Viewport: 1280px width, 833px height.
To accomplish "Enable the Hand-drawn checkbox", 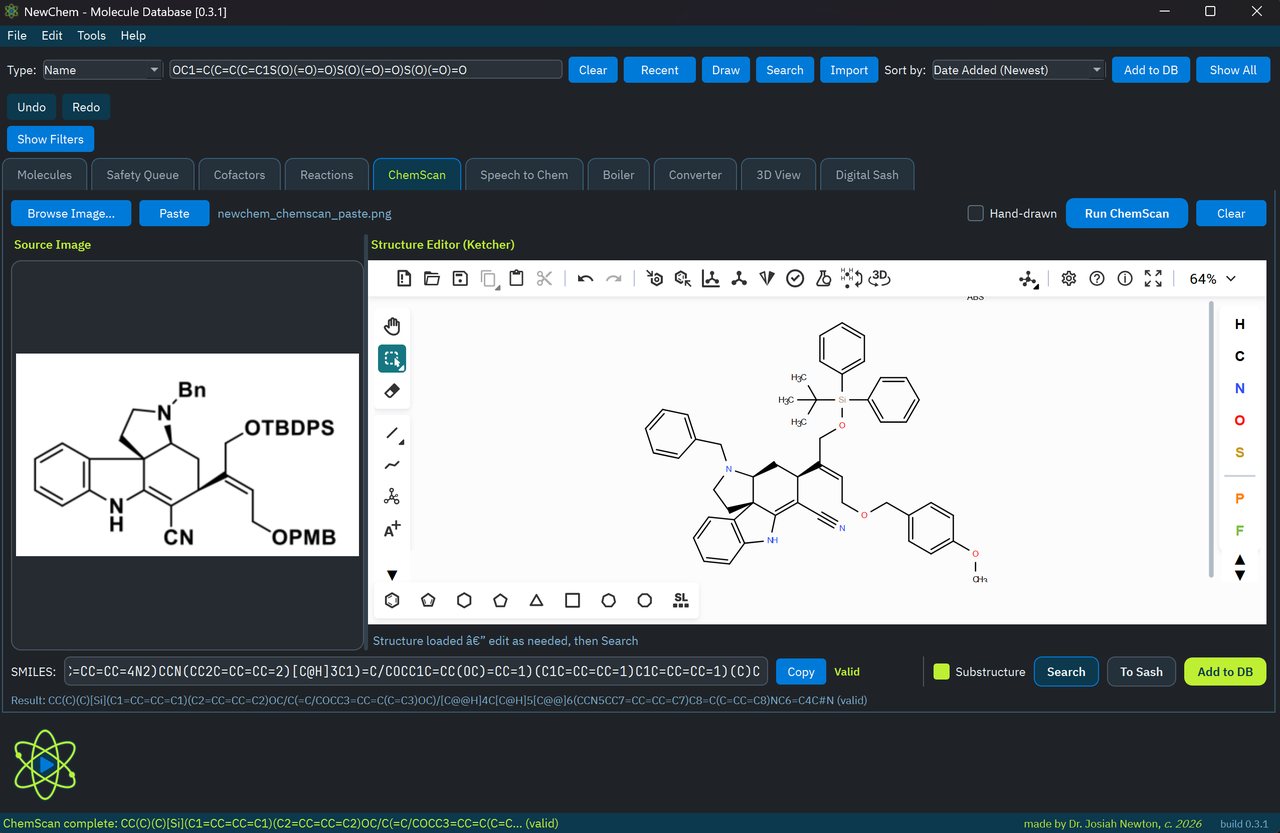I will coord(975,213).
